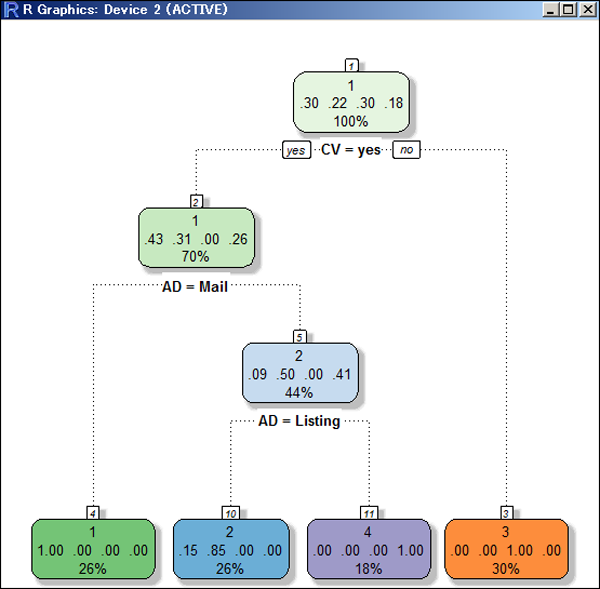The width and height of the screenshot is (600, 589).
Task: Maximize the R Graphics device window
Action: pyautogui.click(x=568, y=10)
